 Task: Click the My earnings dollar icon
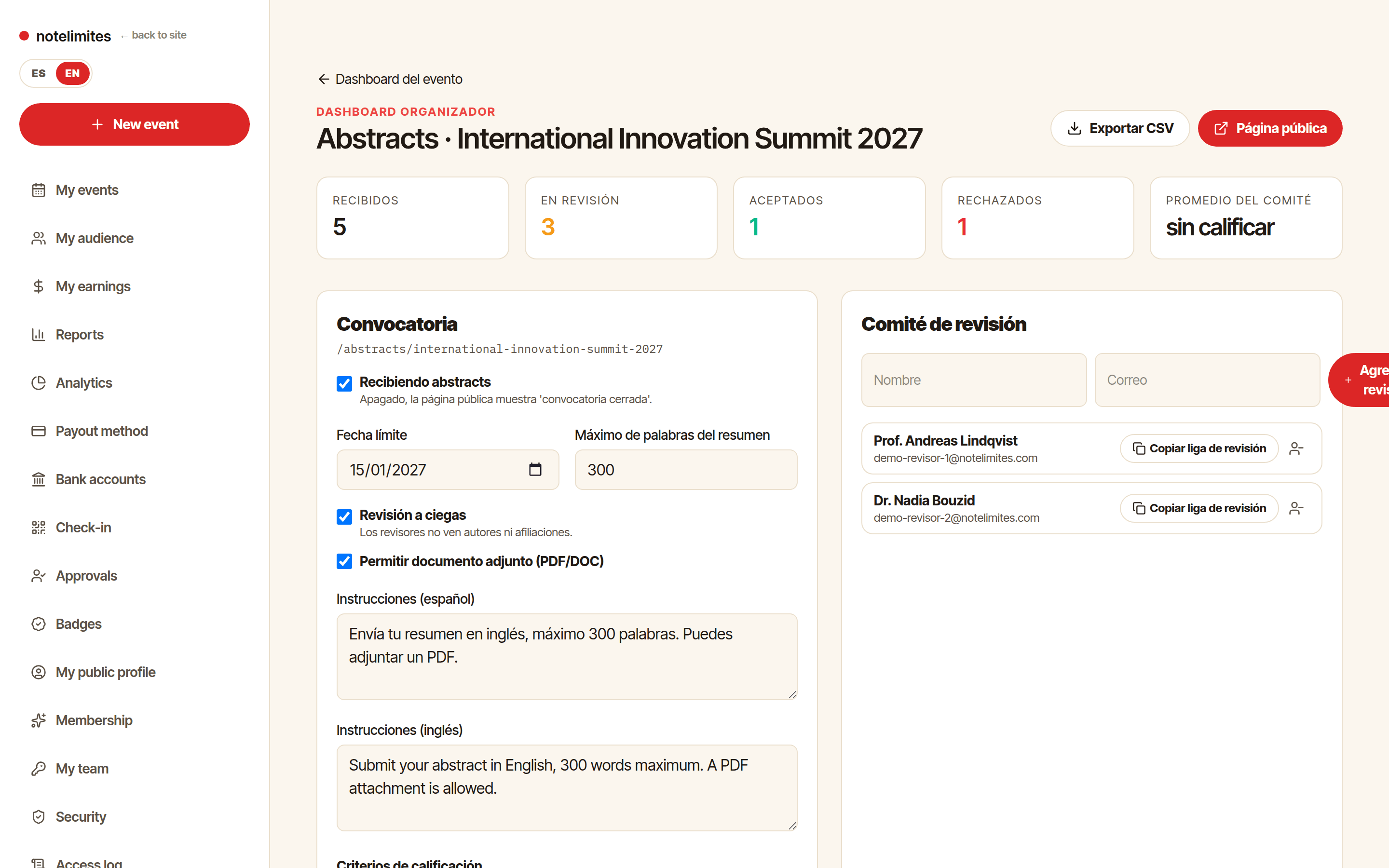39,286
